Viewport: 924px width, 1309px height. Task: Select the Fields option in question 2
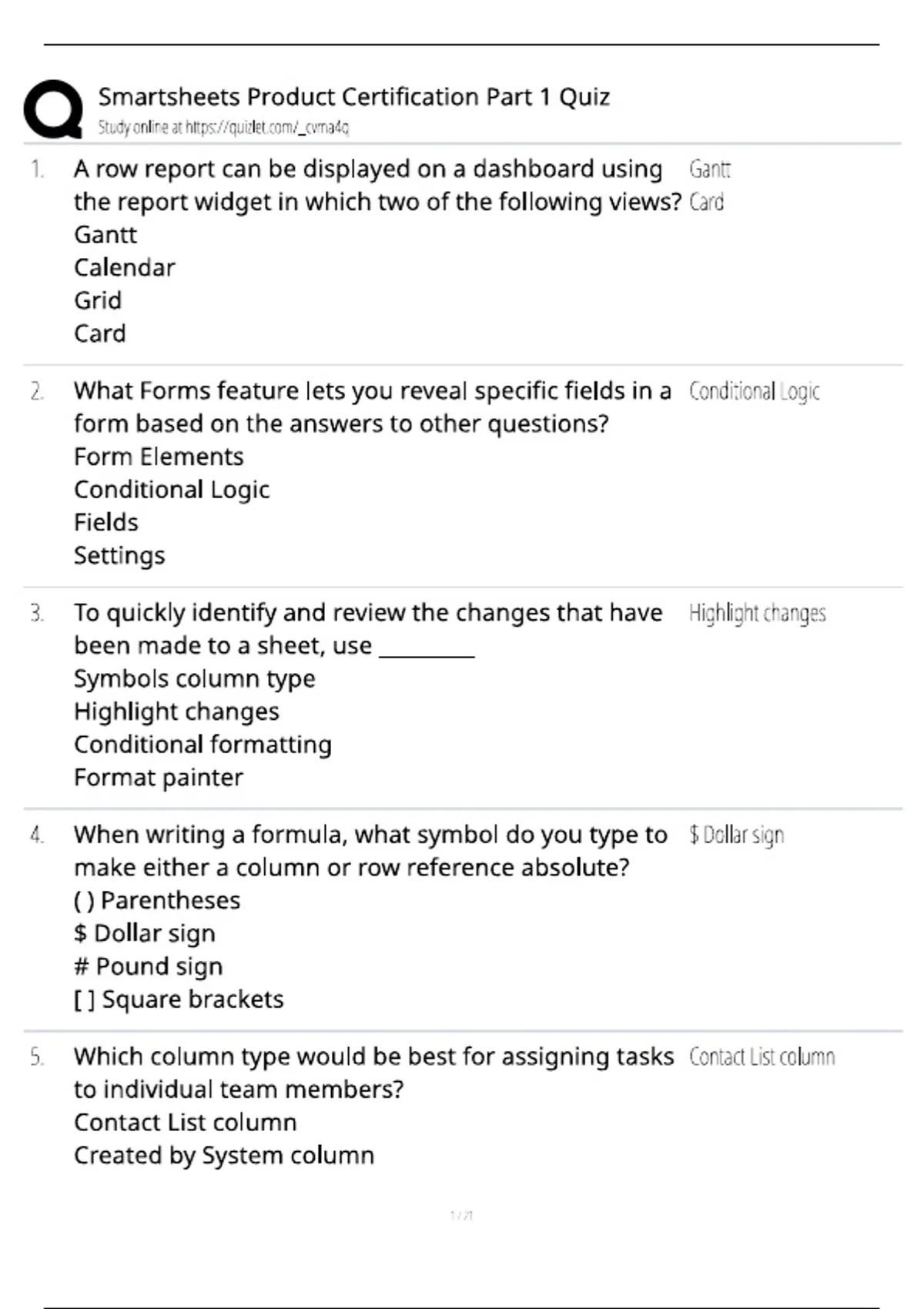(106, 522)
